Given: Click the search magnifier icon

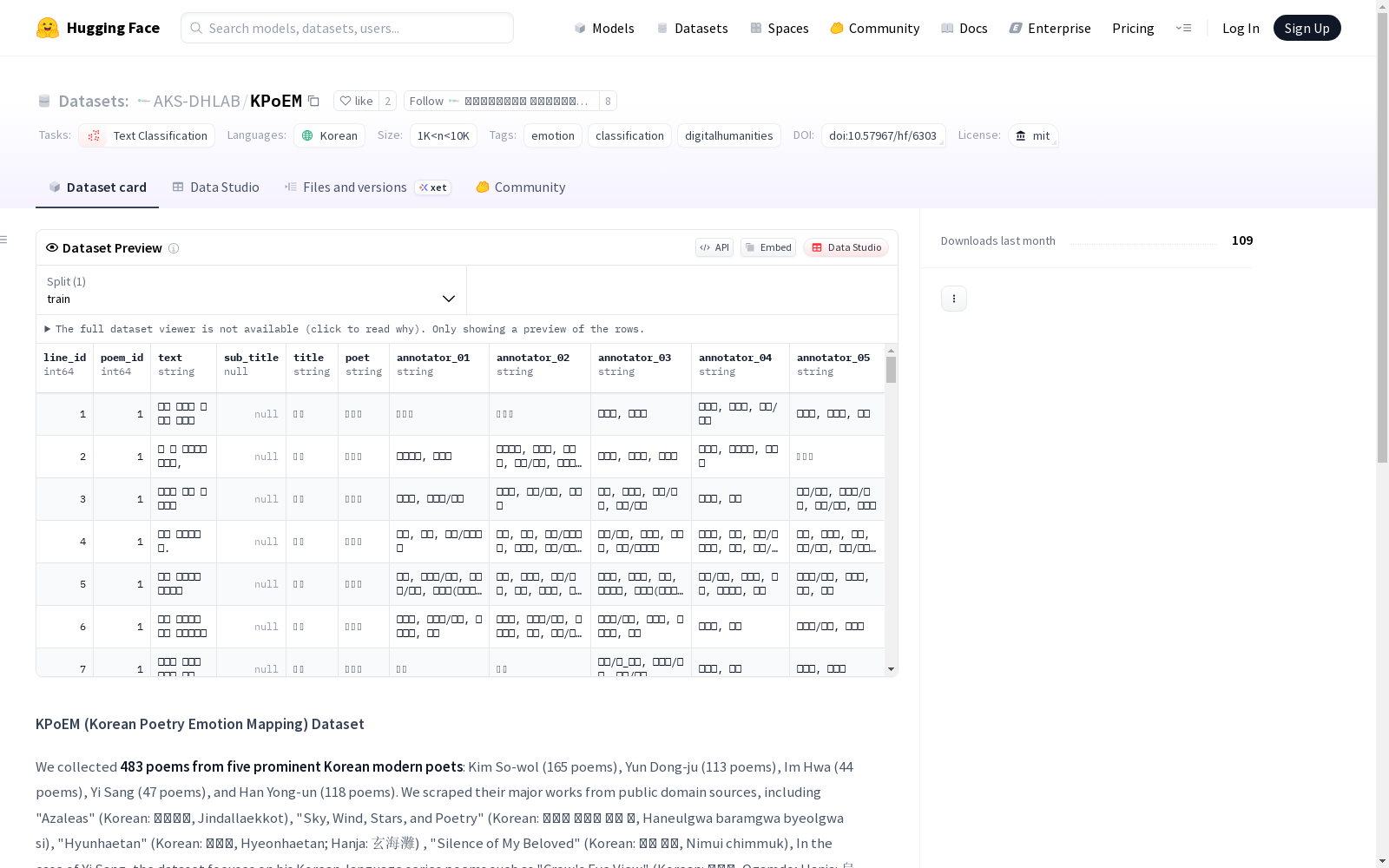Looking at the screenshot, I should pos(196,28).
